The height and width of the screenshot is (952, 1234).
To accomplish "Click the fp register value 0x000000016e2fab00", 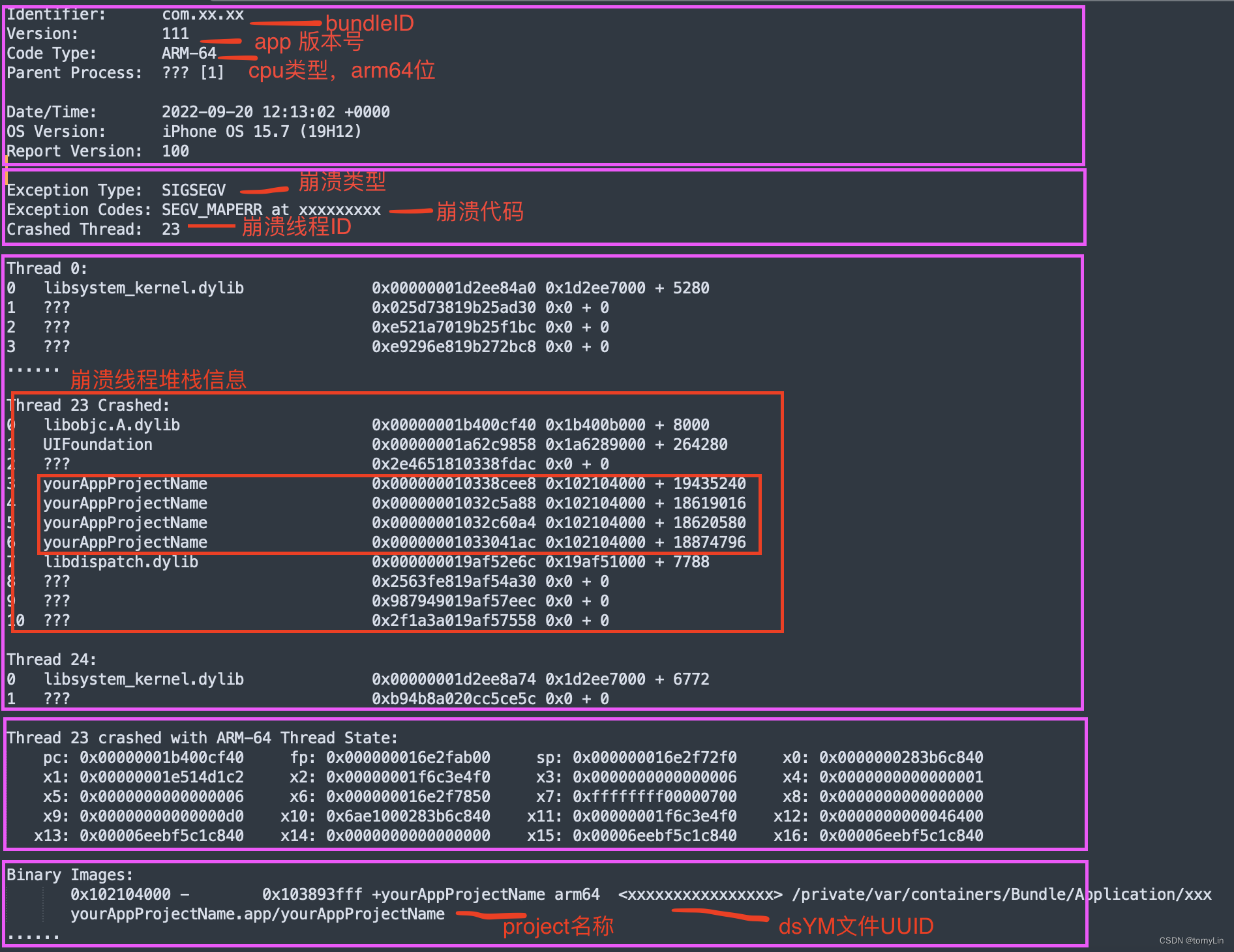I will (x=408, y=758).
